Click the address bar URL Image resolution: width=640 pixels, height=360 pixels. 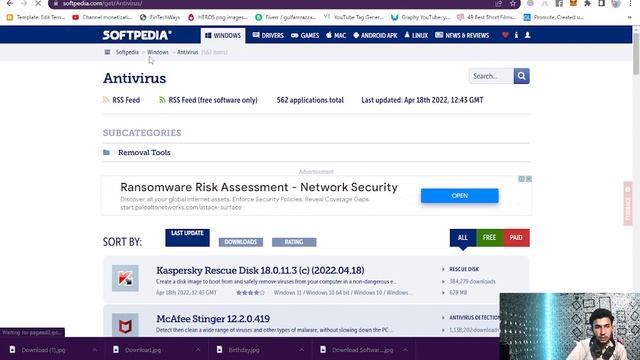(x=102, y=3)
